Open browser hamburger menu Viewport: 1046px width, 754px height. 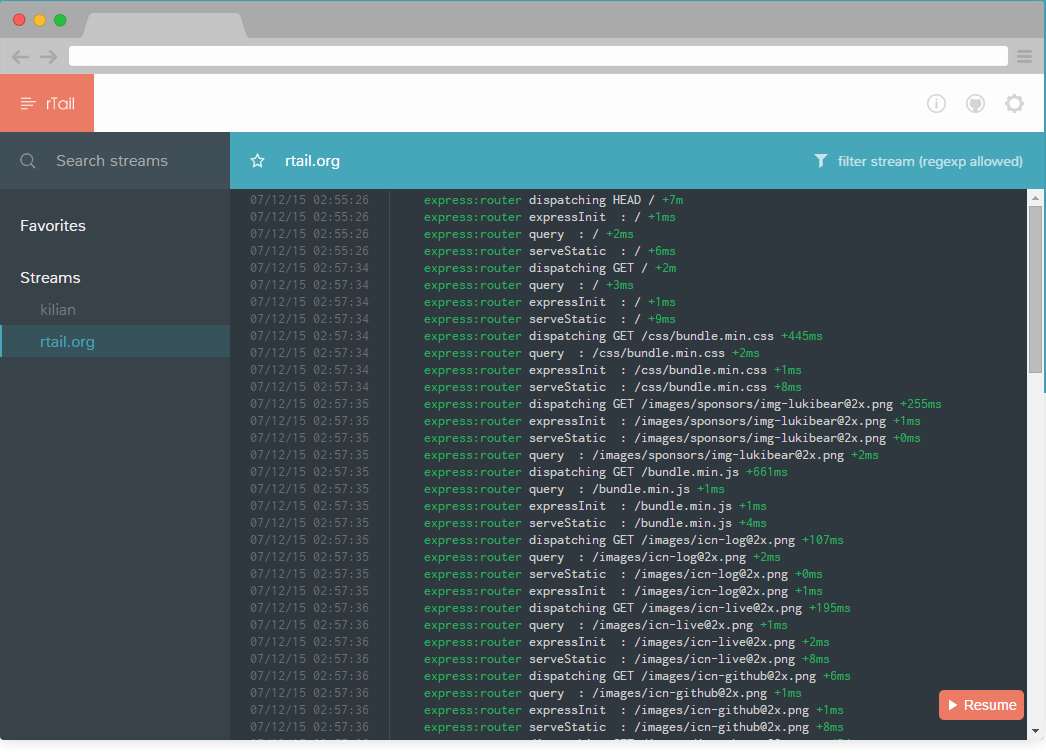pyautogui.click(x=1025, y=57)
